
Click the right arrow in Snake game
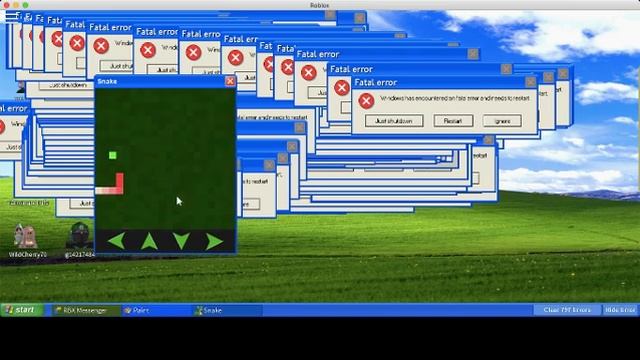pyautogui.click(x=214, y=241)
